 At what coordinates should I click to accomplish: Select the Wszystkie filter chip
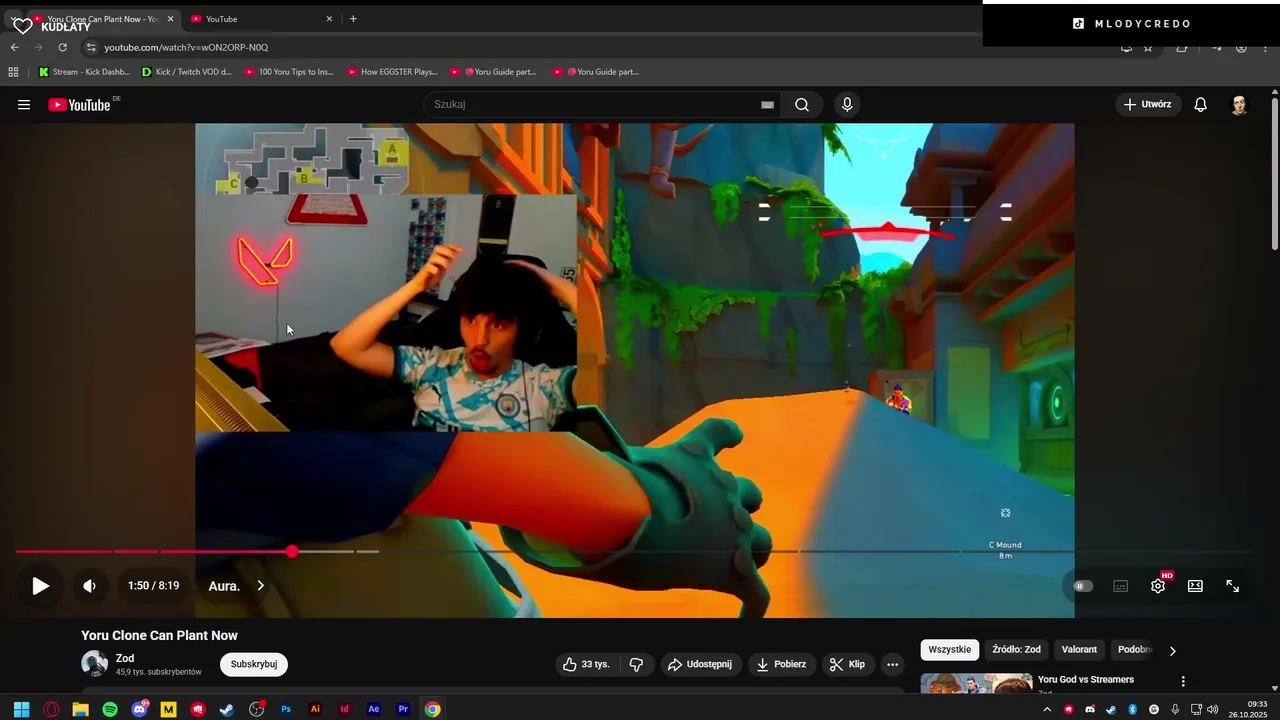point(949,650)
